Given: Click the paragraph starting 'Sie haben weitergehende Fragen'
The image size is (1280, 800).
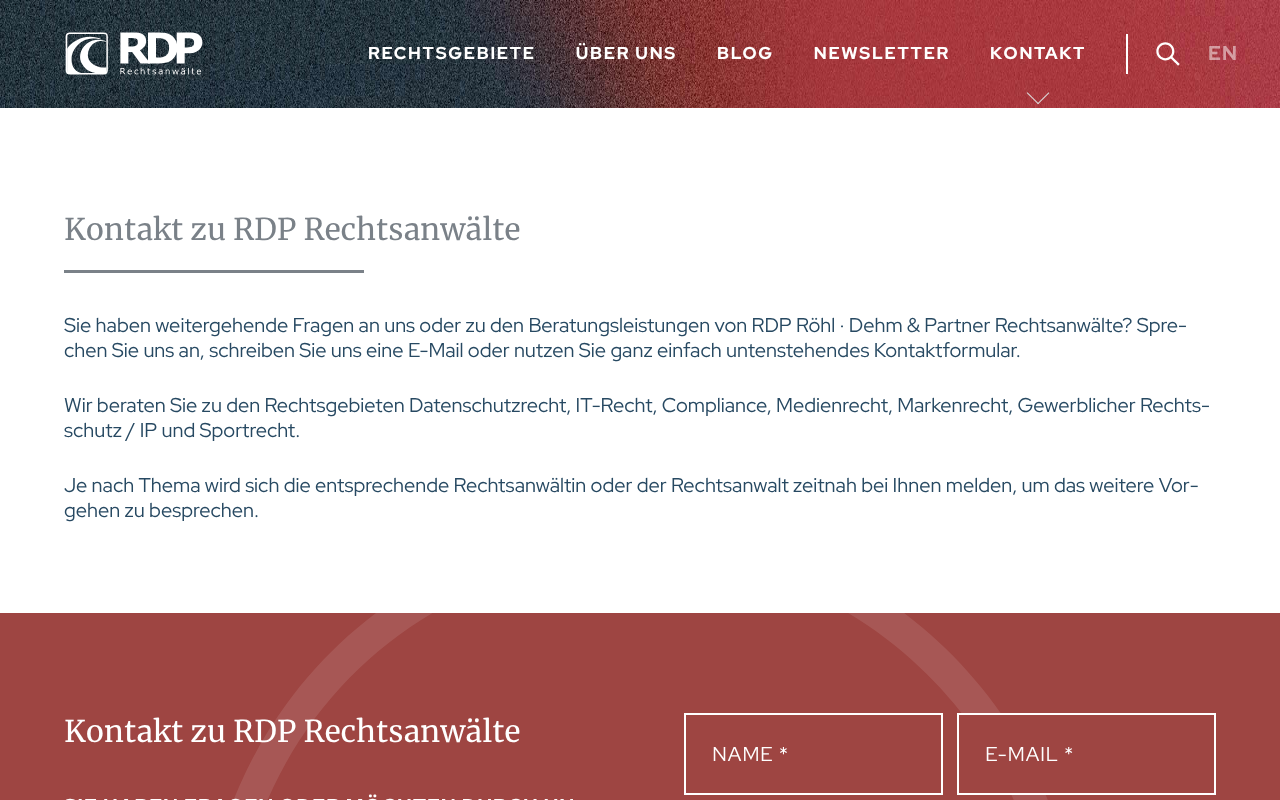Looking at the screenshot, I should (625, 338).
